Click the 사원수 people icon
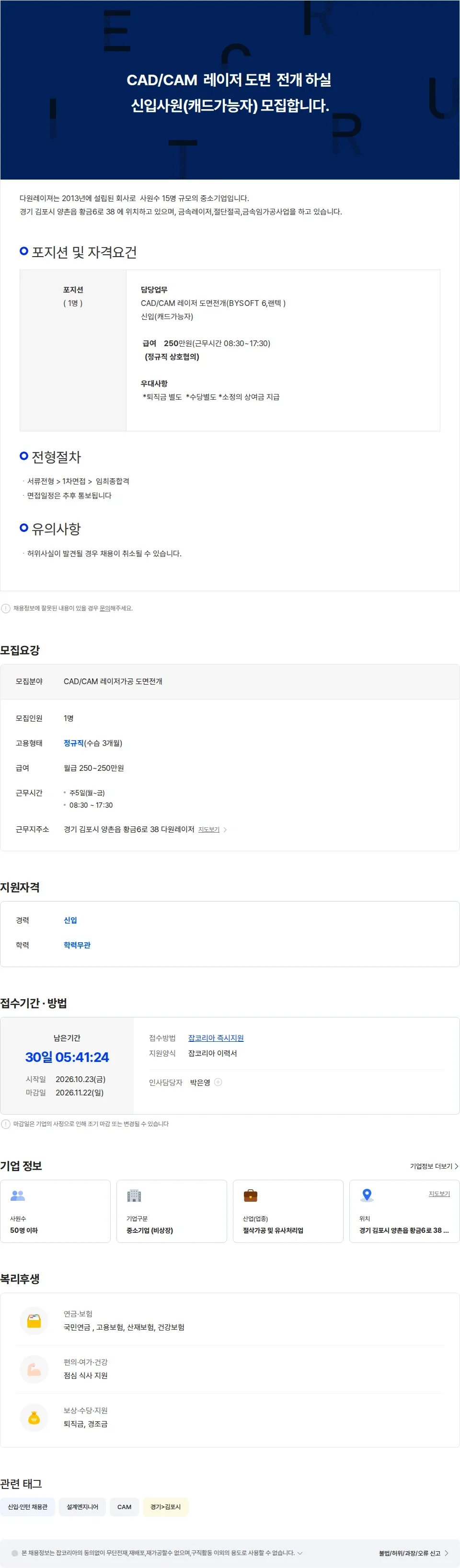 [18, 1196]
